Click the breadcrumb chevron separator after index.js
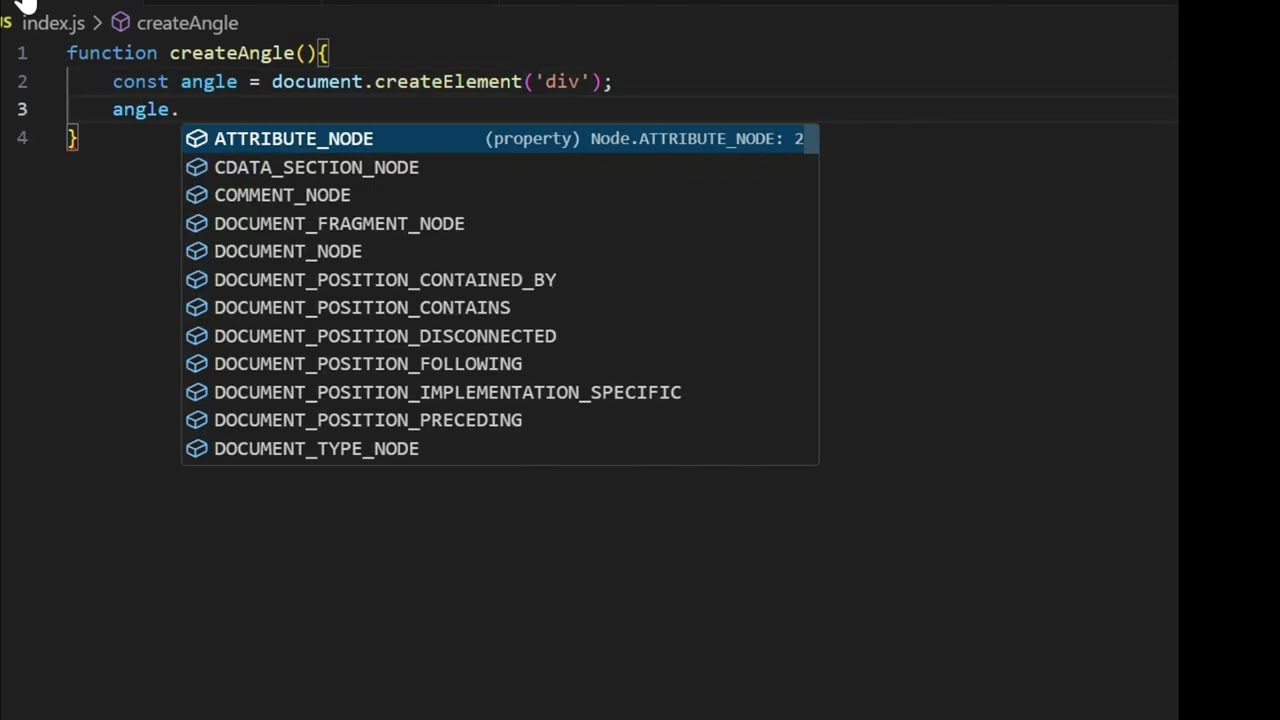Viewport: 1280px width, 720px height. tap(97, 22)
